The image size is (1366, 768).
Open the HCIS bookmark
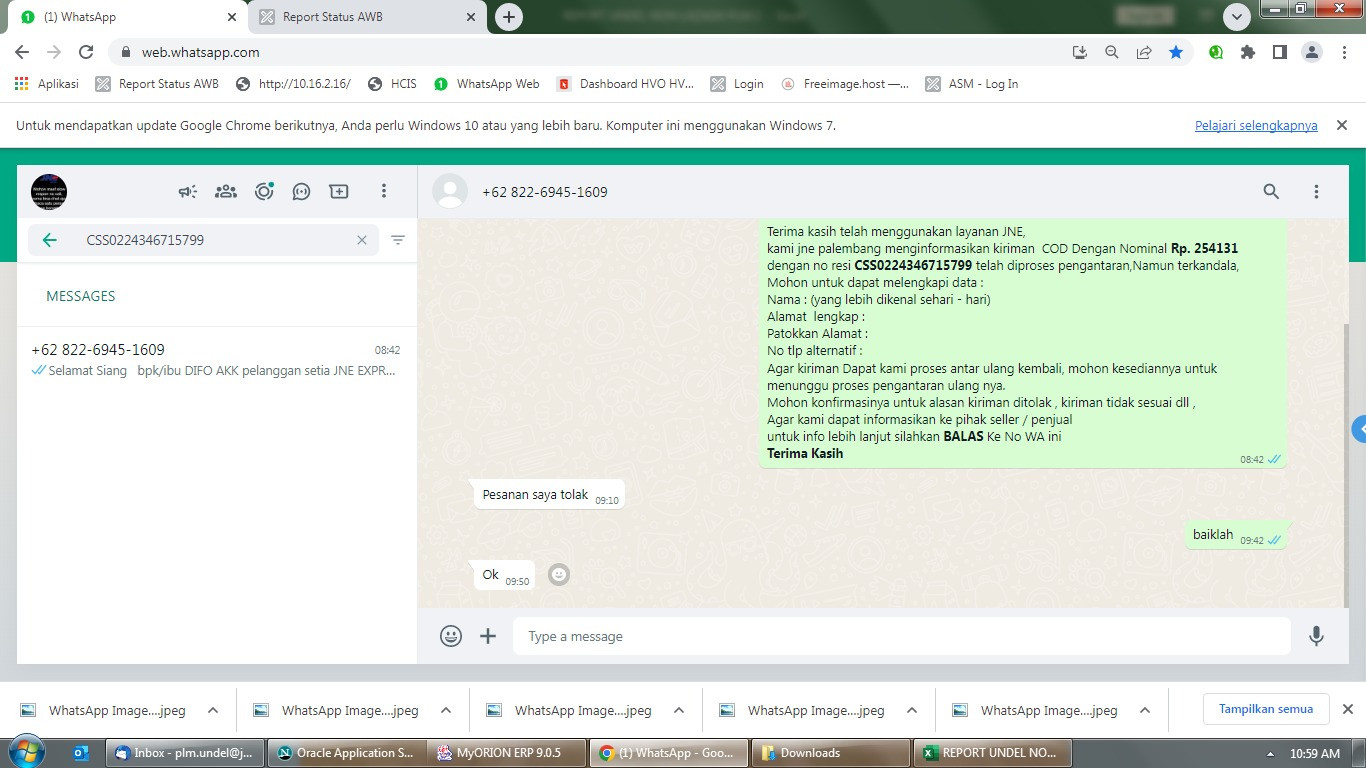click(x=392, y=84)
